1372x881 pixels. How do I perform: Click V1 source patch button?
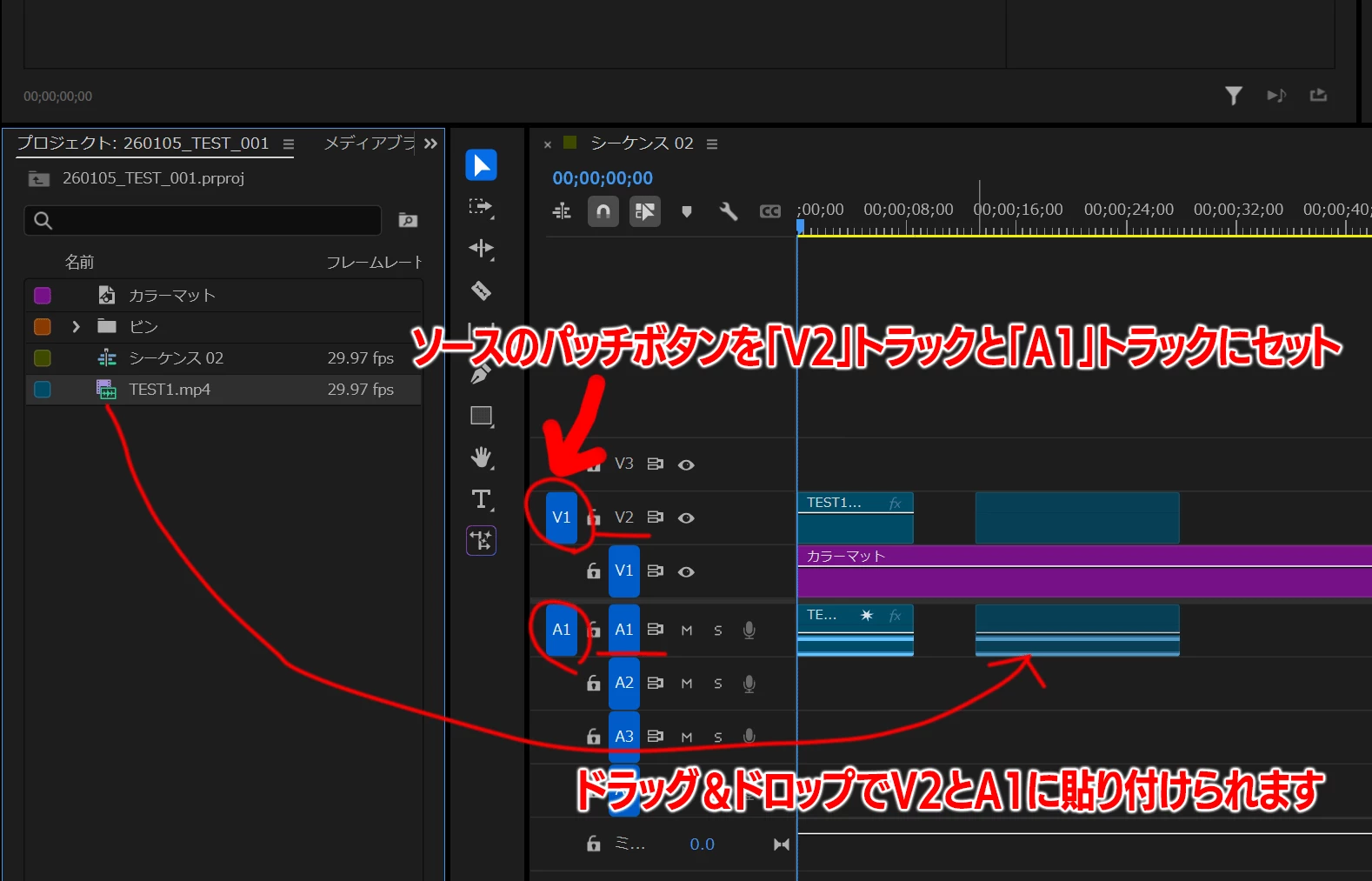tap(562, 517)
